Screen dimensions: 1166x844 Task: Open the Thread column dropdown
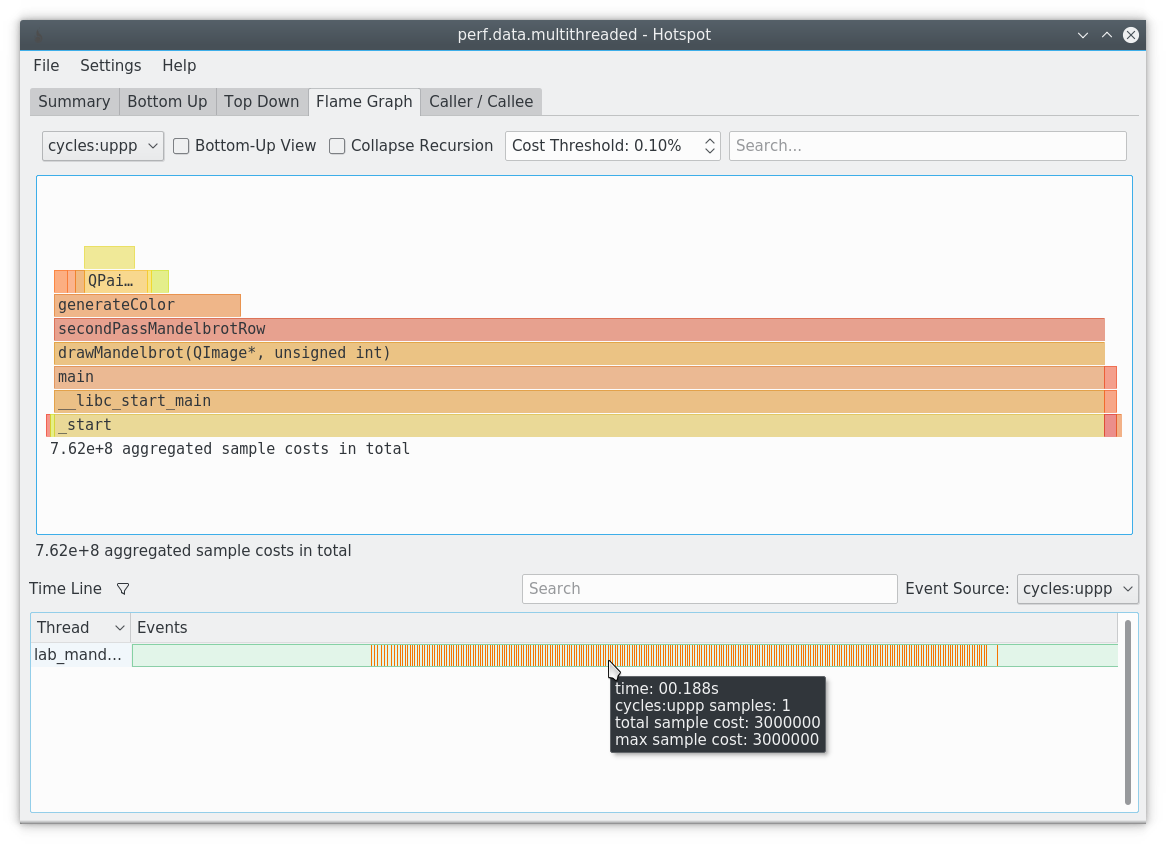tap(80, 627)
